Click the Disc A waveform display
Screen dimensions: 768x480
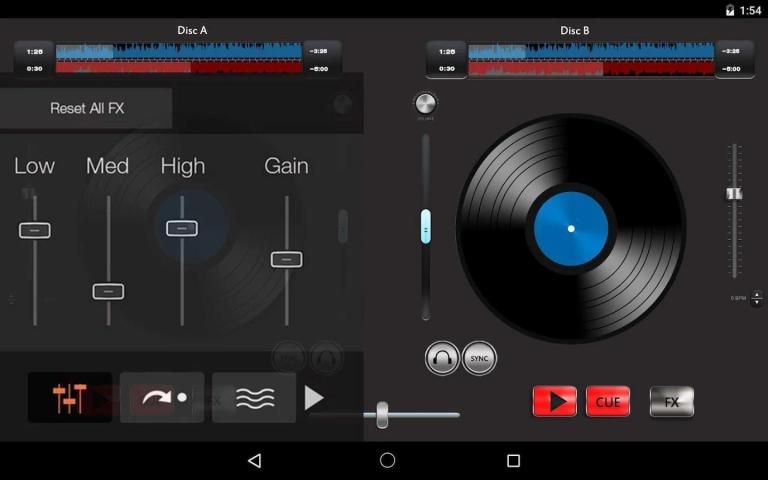(x=178, y=59)
